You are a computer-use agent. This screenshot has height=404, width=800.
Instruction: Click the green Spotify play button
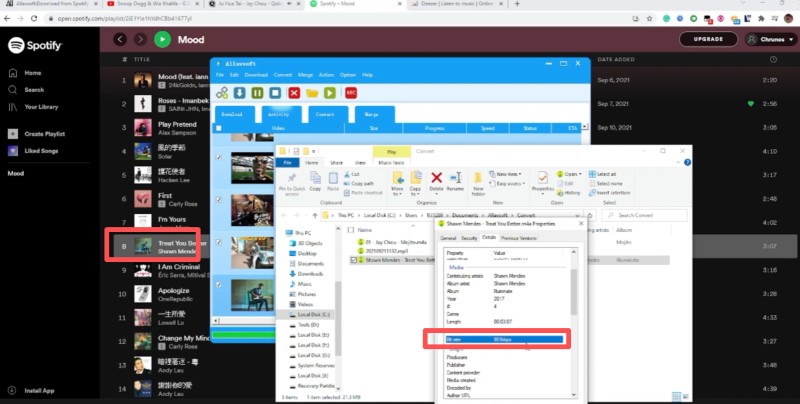coord(162,39)
